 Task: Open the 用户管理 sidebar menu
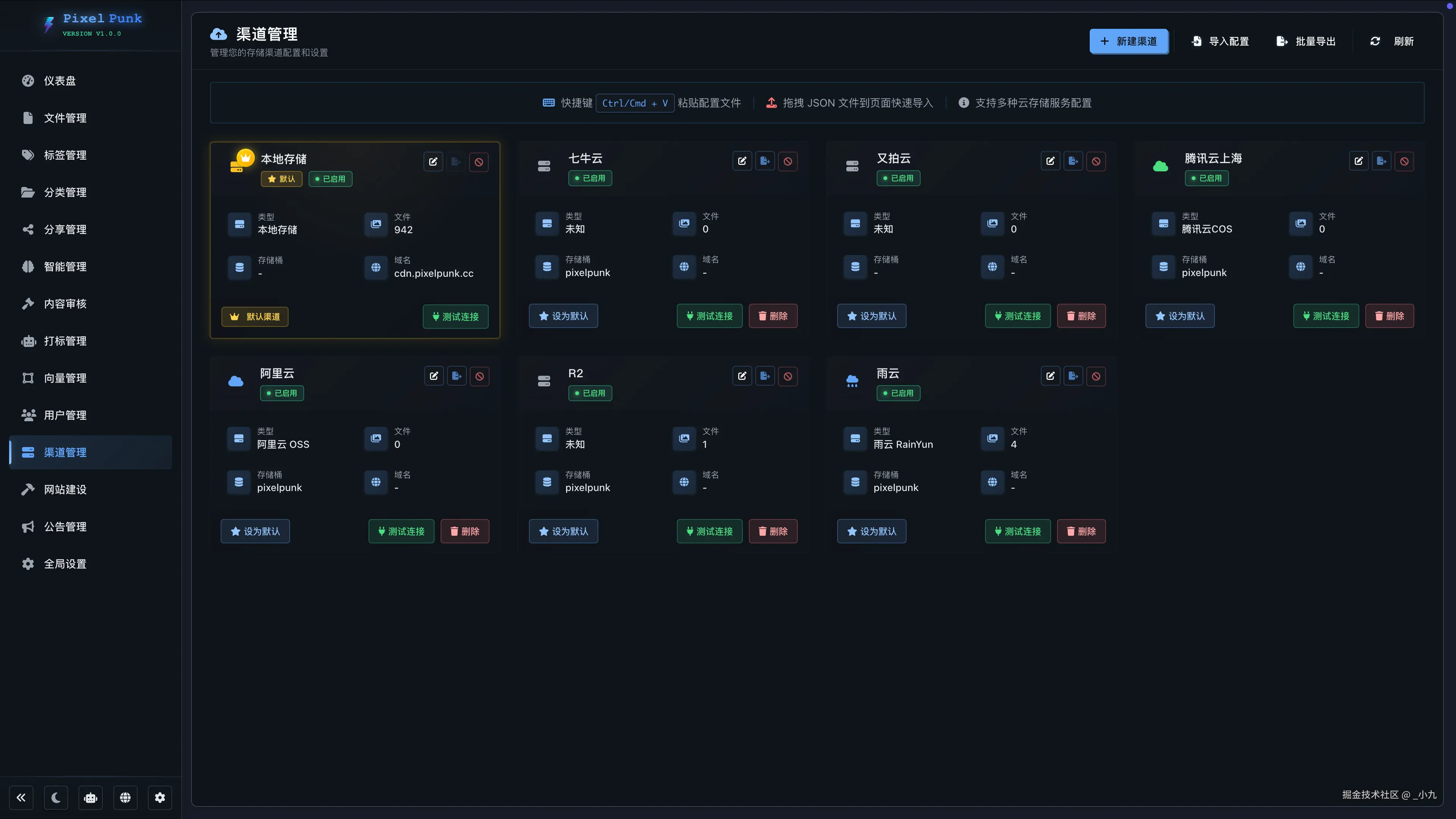coord(65,415)
